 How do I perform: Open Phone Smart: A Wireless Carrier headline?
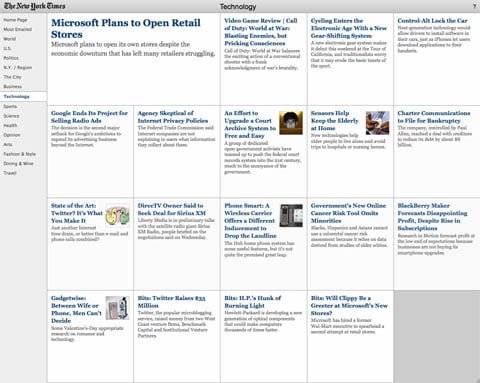tap(250, 221)
